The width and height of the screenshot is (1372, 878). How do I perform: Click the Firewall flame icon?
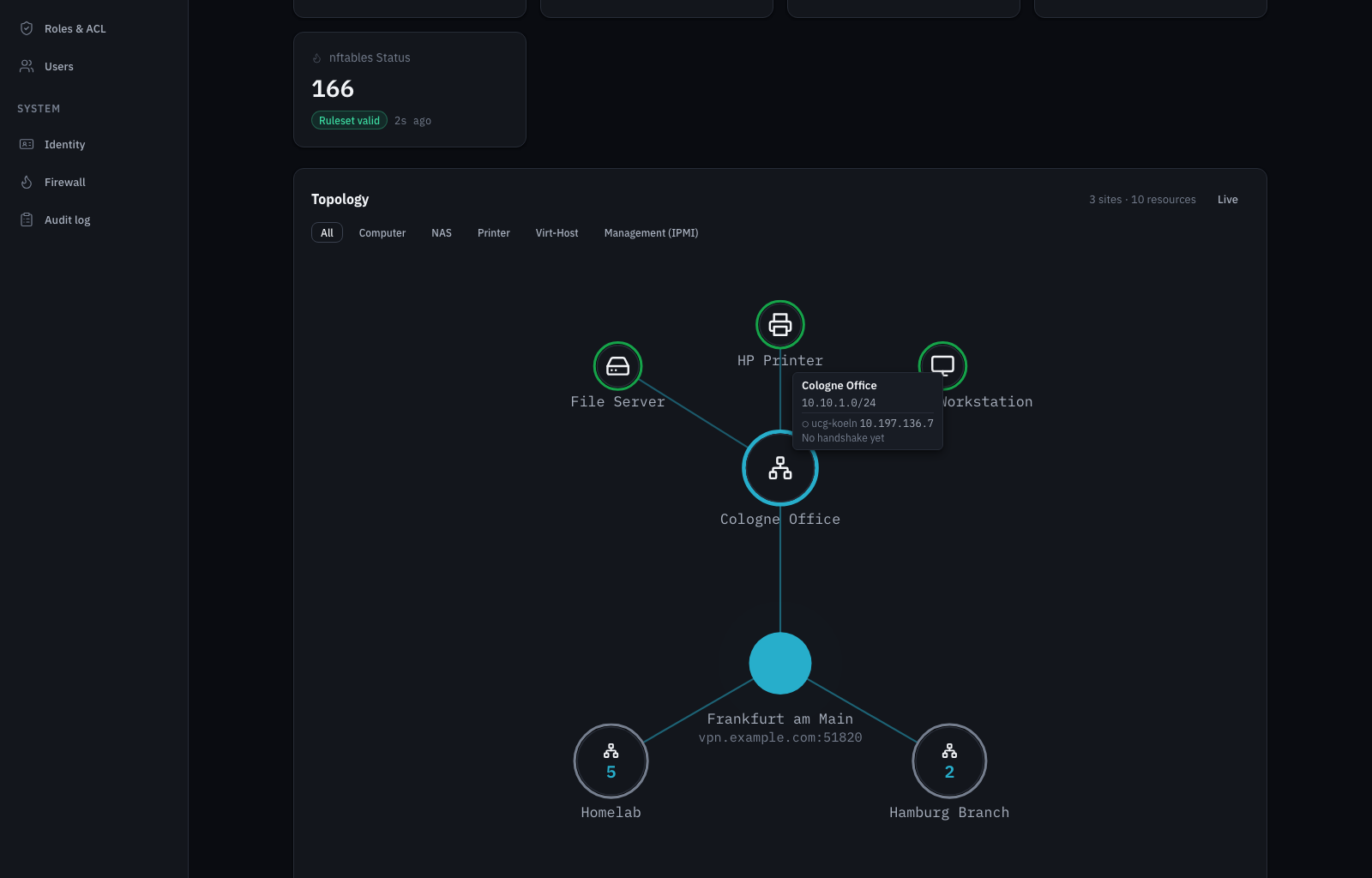click(x=27, y=182)
